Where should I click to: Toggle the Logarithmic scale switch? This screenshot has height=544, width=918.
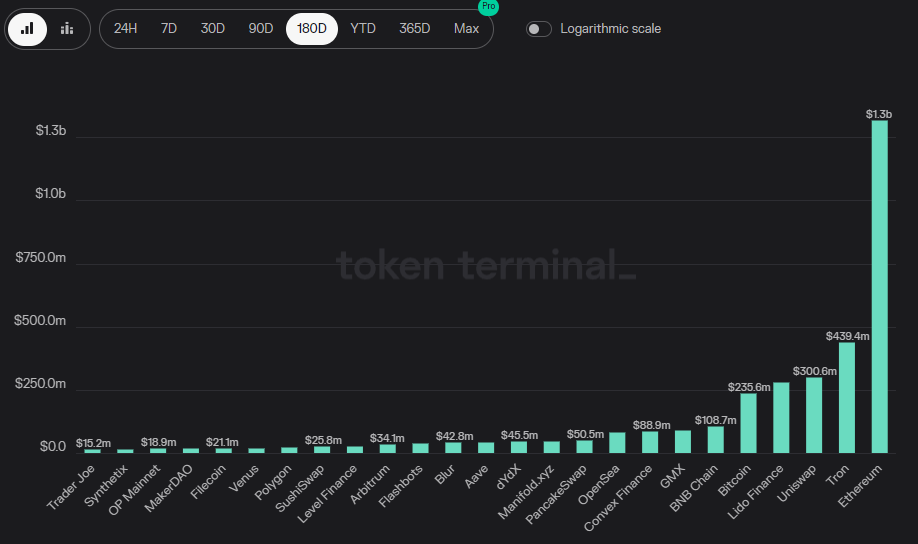(539, 28)
